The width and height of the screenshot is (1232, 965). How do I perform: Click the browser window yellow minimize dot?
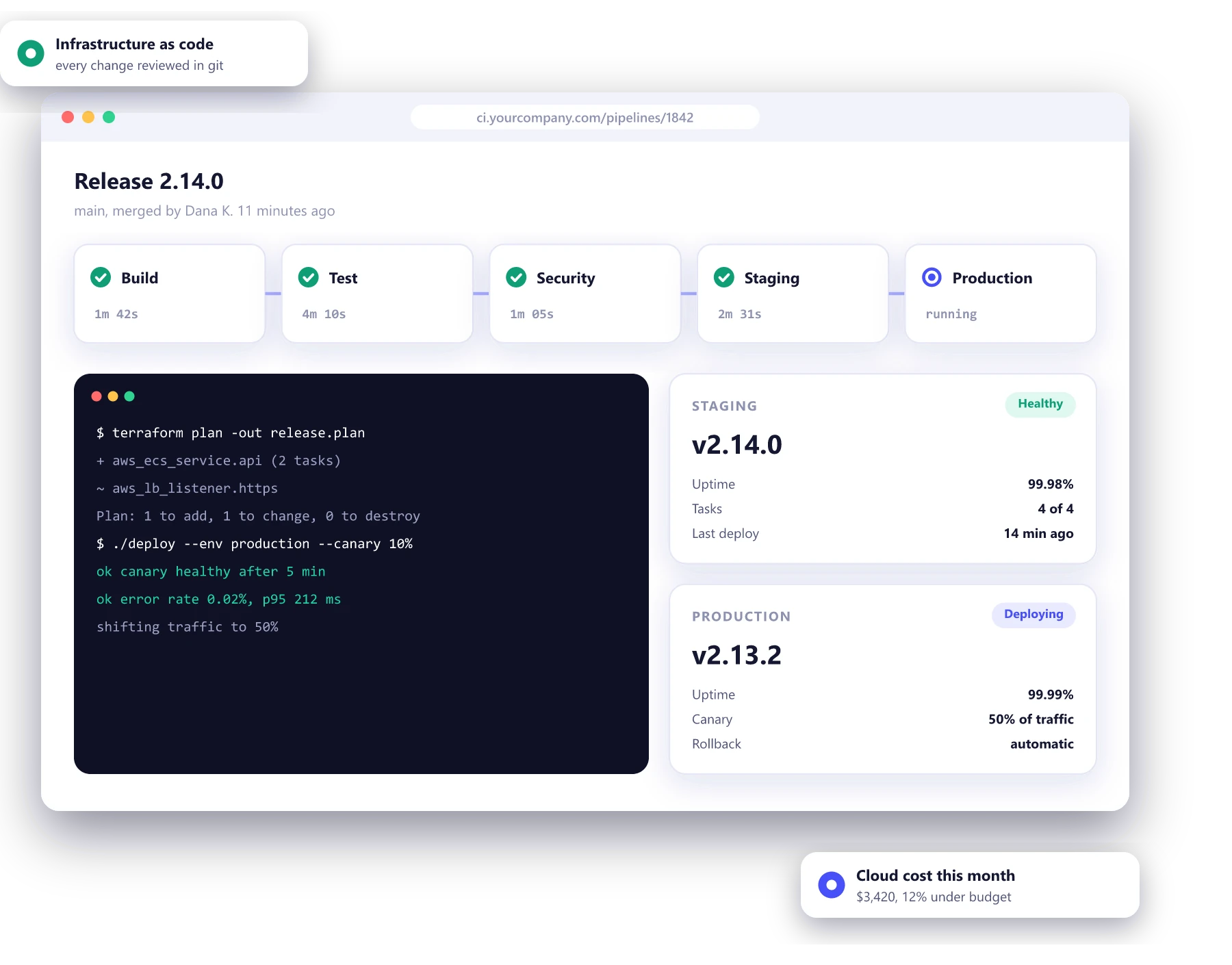point(88,117)
